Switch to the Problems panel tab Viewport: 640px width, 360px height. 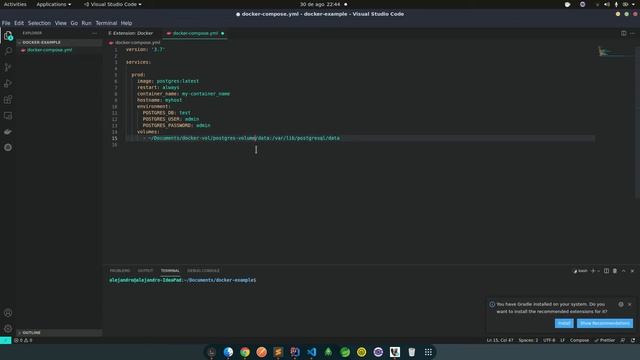[120, 271]
